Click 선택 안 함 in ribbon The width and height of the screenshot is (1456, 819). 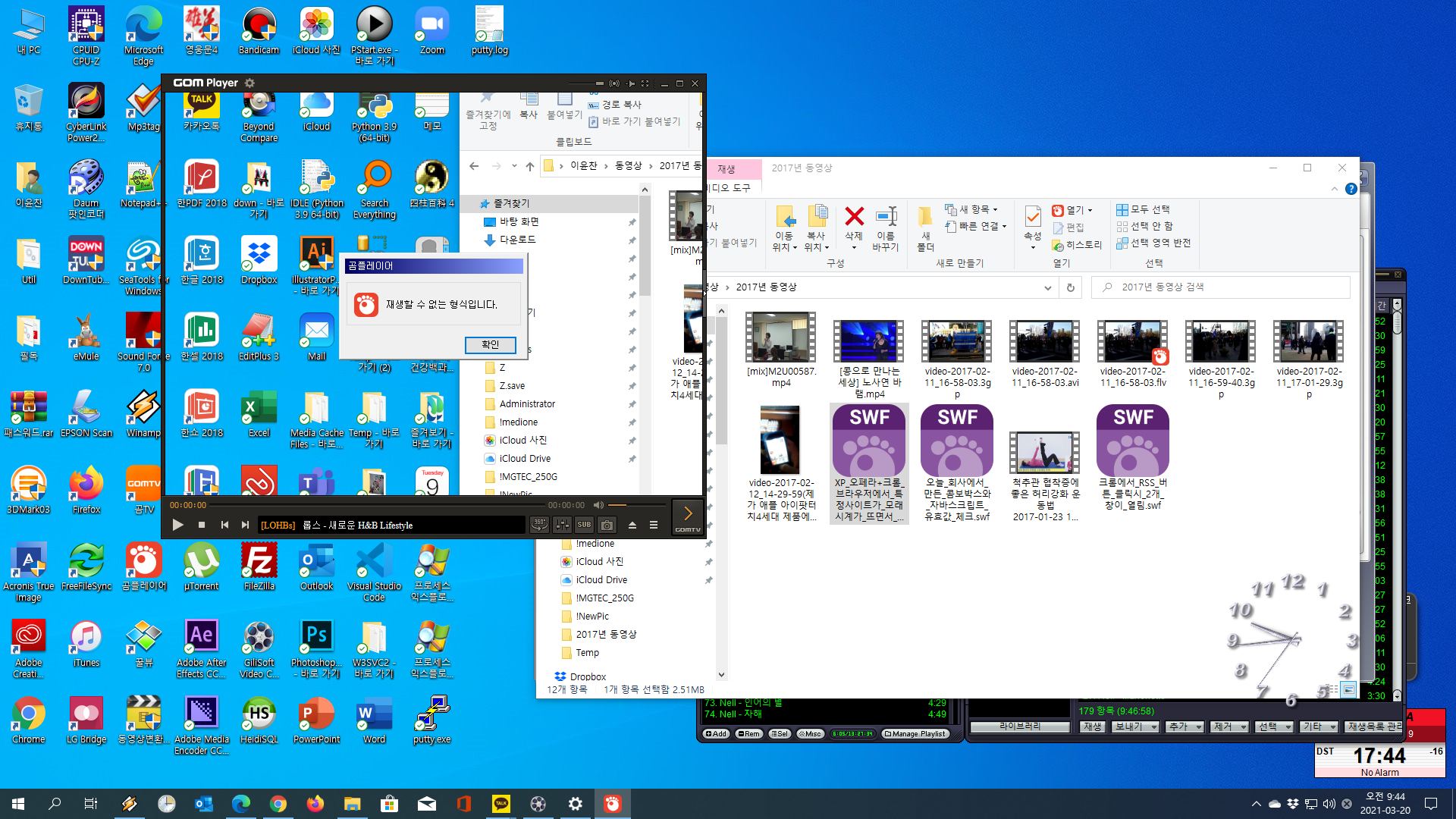tap(1144, 226)
